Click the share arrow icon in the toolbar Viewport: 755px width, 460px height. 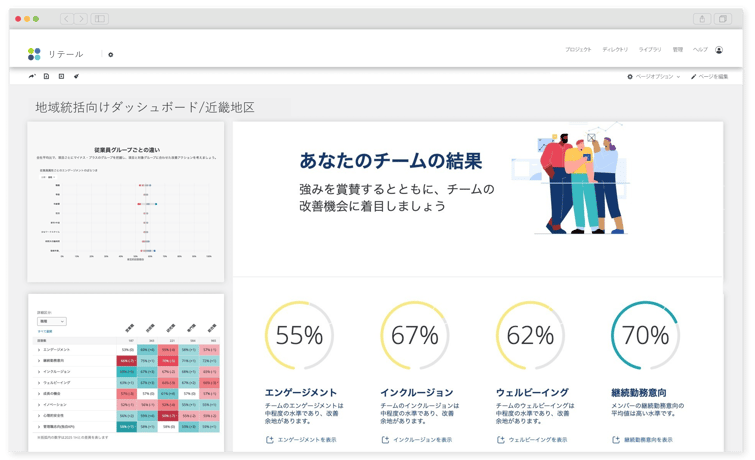pyautogui.click(x=32, y=76)
